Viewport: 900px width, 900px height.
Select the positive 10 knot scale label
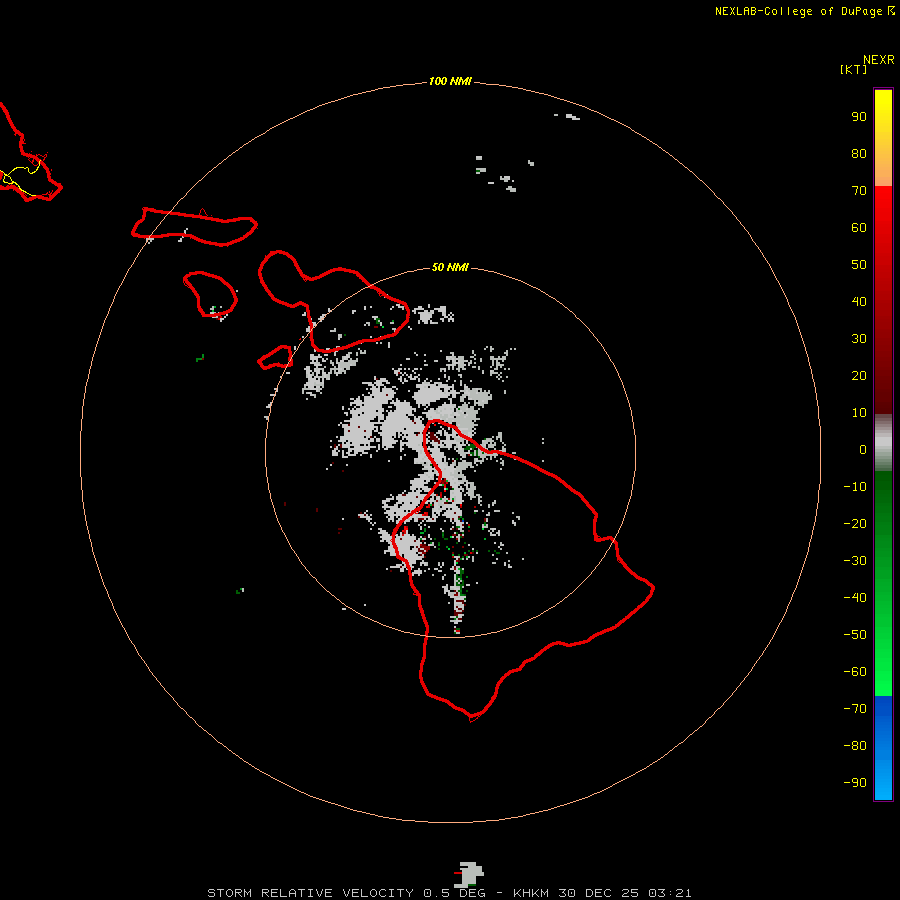[x=859, y=413]
